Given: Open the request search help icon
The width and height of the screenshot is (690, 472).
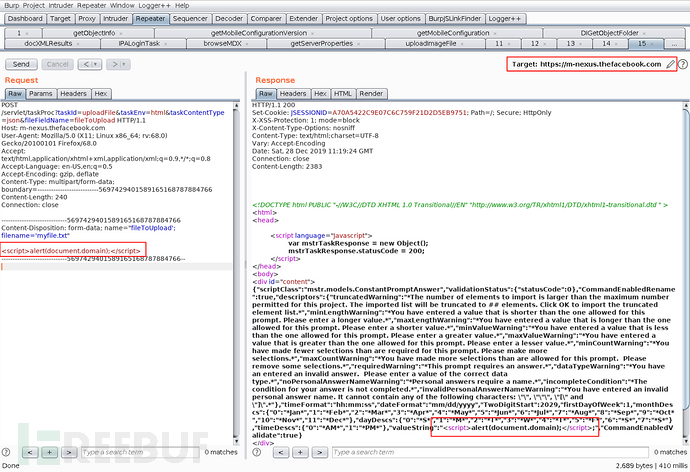Looking at the screenshot, I should click(x=6, y=452).
